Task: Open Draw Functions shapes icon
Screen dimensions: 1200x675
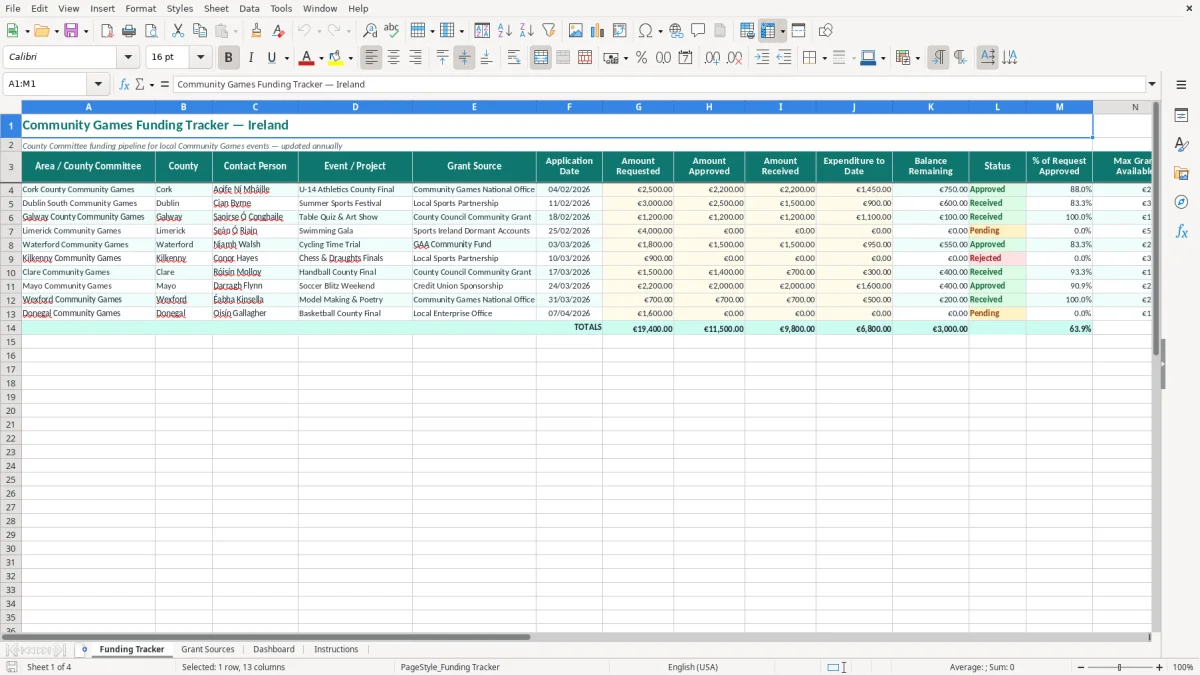Action: tap(826, 31)
